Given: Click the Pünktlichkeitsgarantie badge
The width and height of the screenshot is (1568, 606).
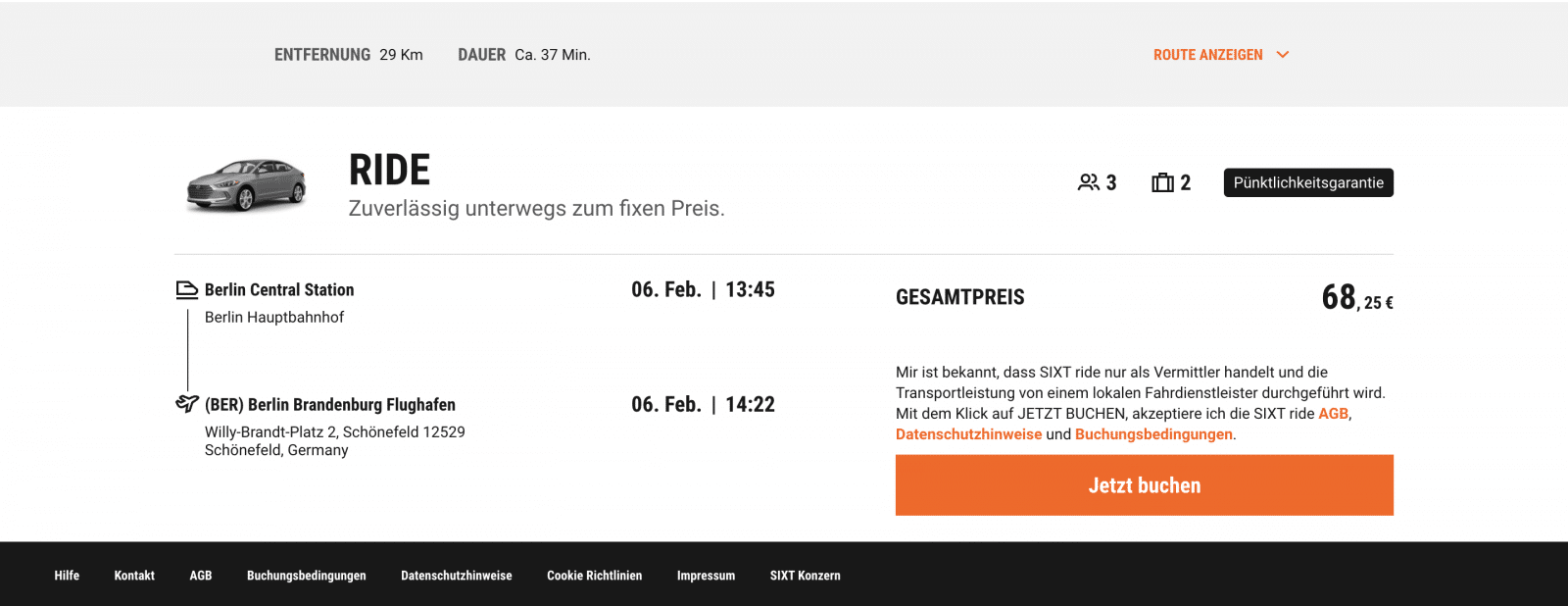Looking at the screenshot, I should [1308, 182].
